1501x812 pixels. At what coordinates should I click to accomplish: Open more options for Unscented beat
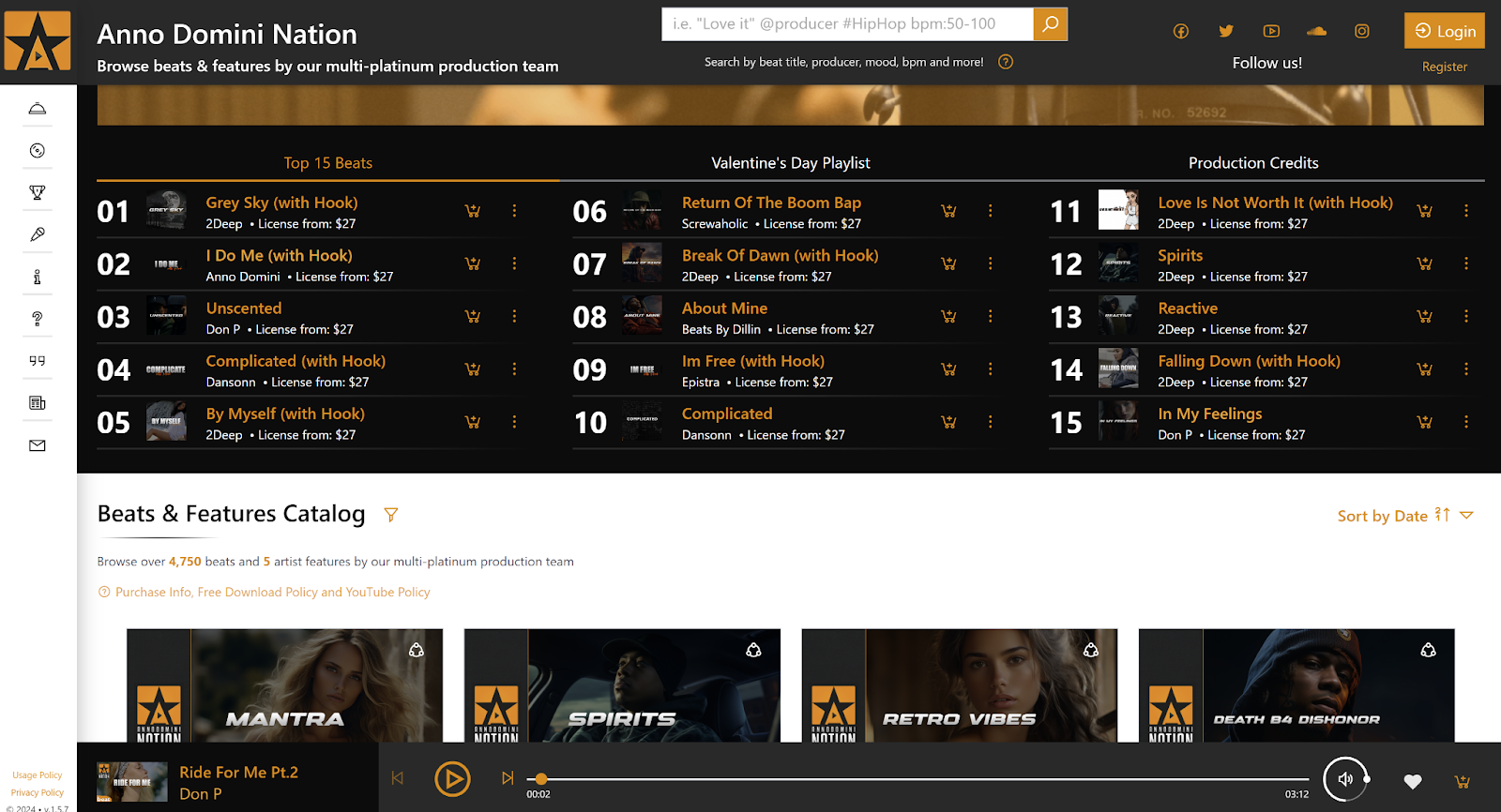click(514, 316)
